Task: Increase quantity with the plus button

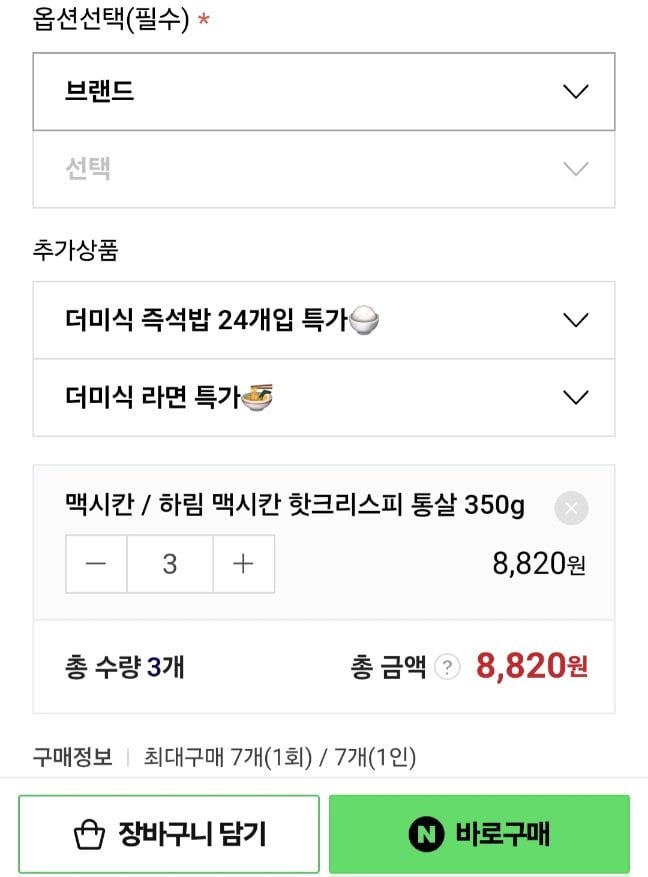Action: pyautogui.click(x=243, y=564)
